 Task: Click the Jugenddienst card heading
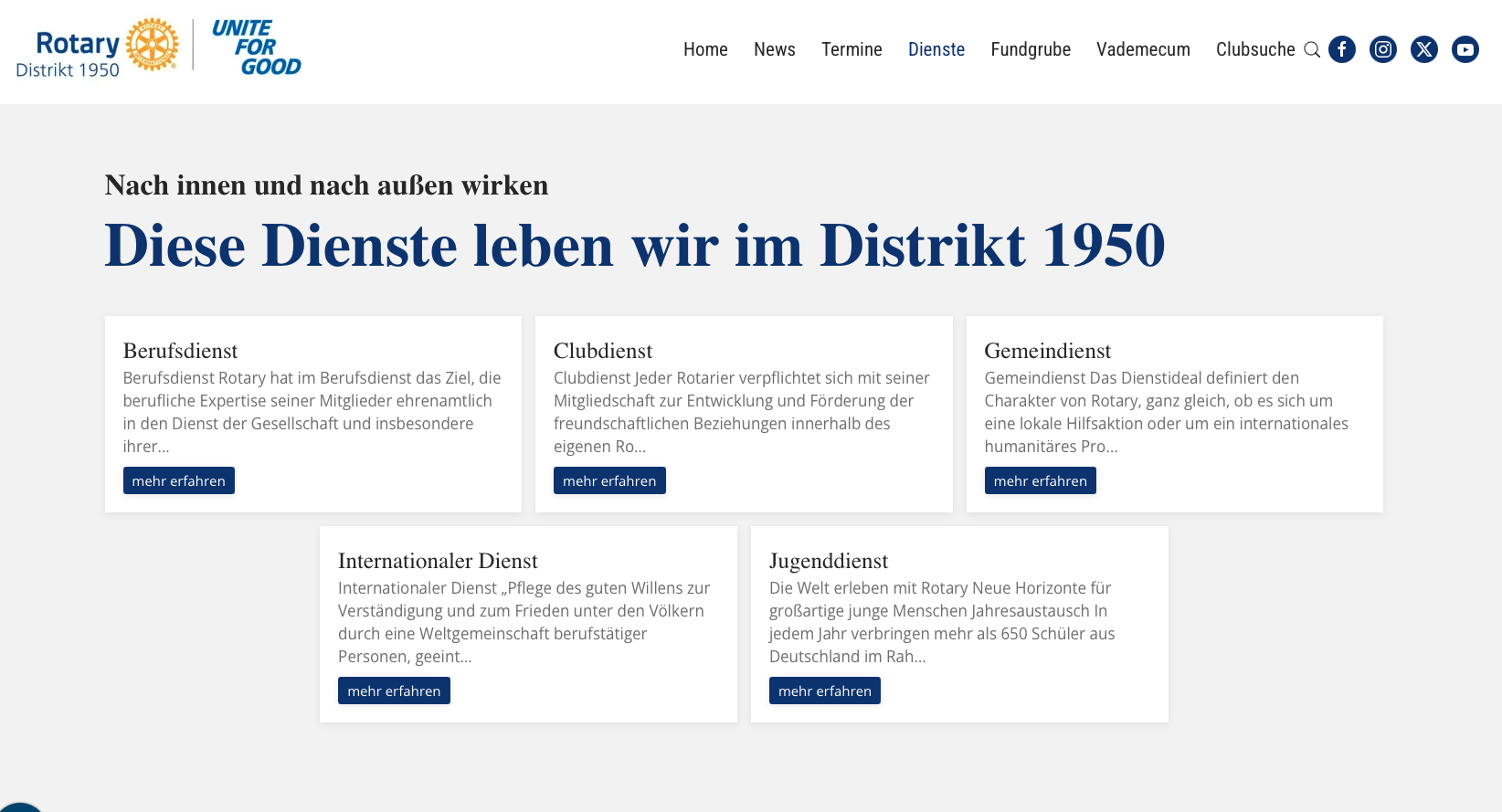tap(828, 561)
